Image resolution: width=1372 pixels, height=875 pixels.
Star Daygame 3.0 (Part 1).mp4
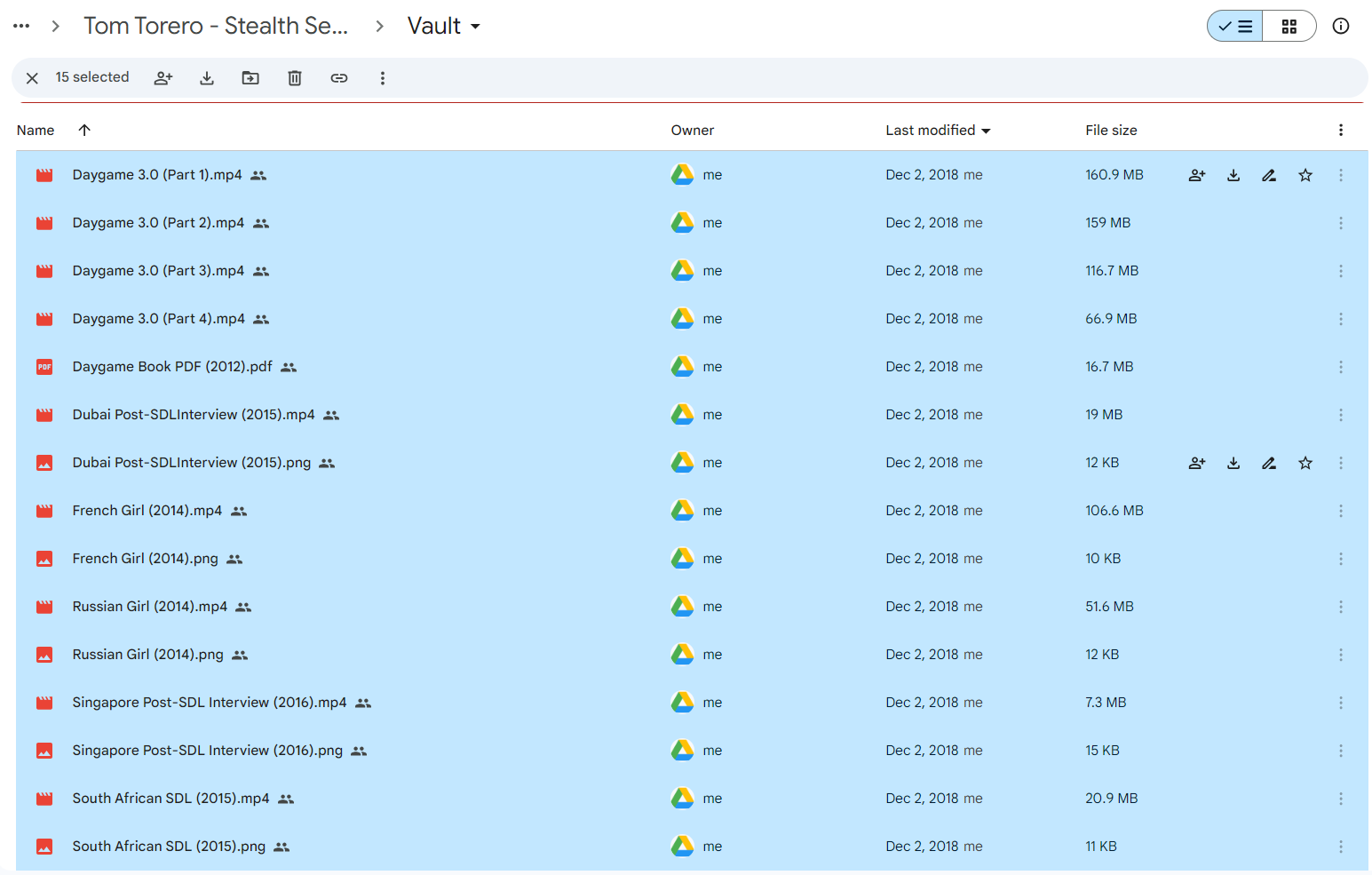(1305, 175)
